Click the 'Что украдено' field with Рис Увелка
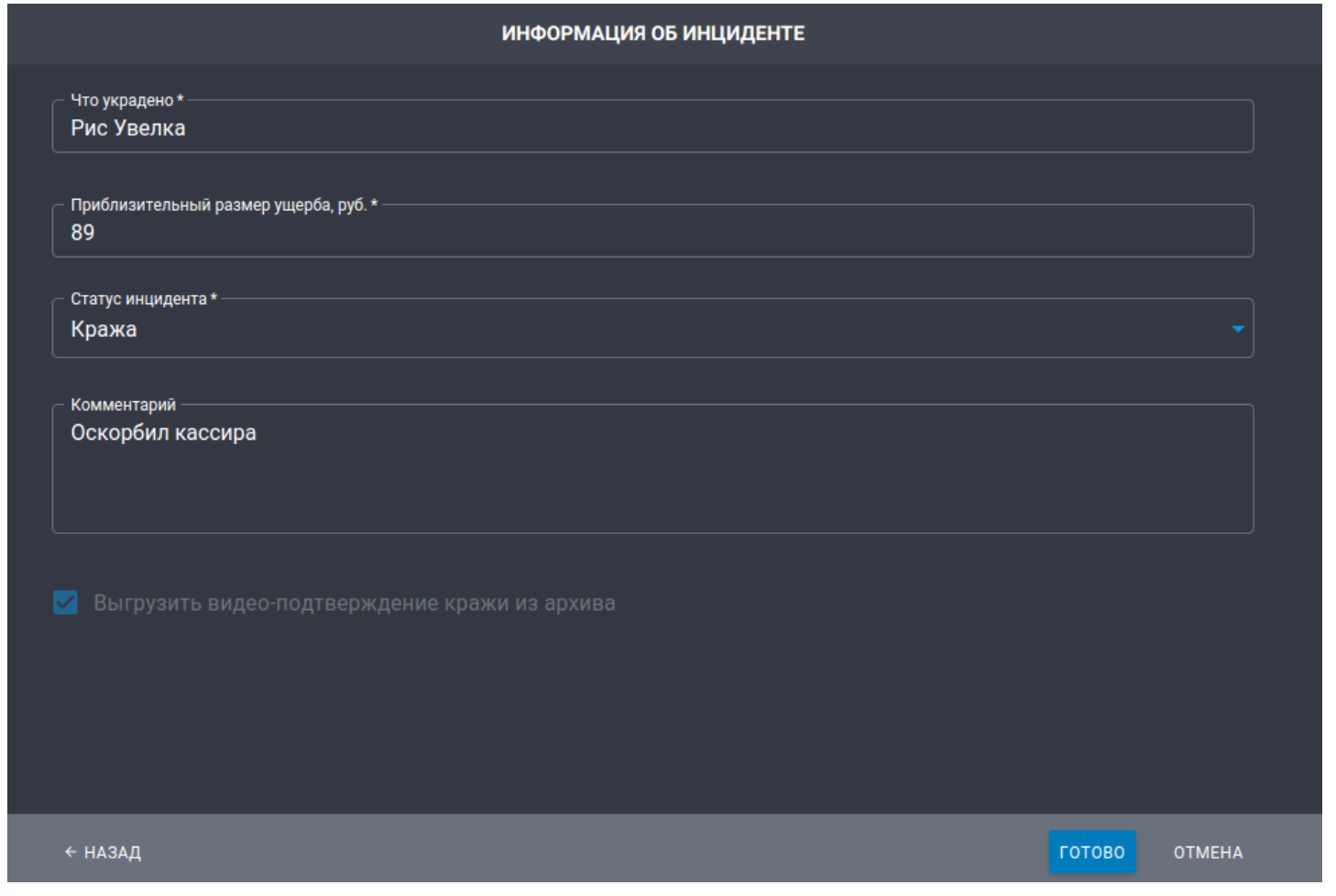 [652, 126]
